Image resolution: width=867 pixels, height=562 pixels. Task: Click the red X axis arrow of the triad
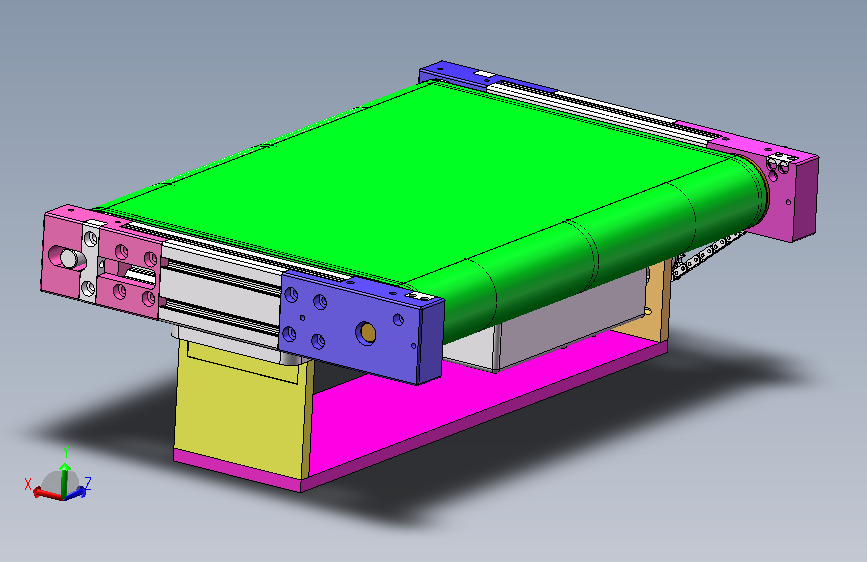pyautogui.click(x=47, y=493)
